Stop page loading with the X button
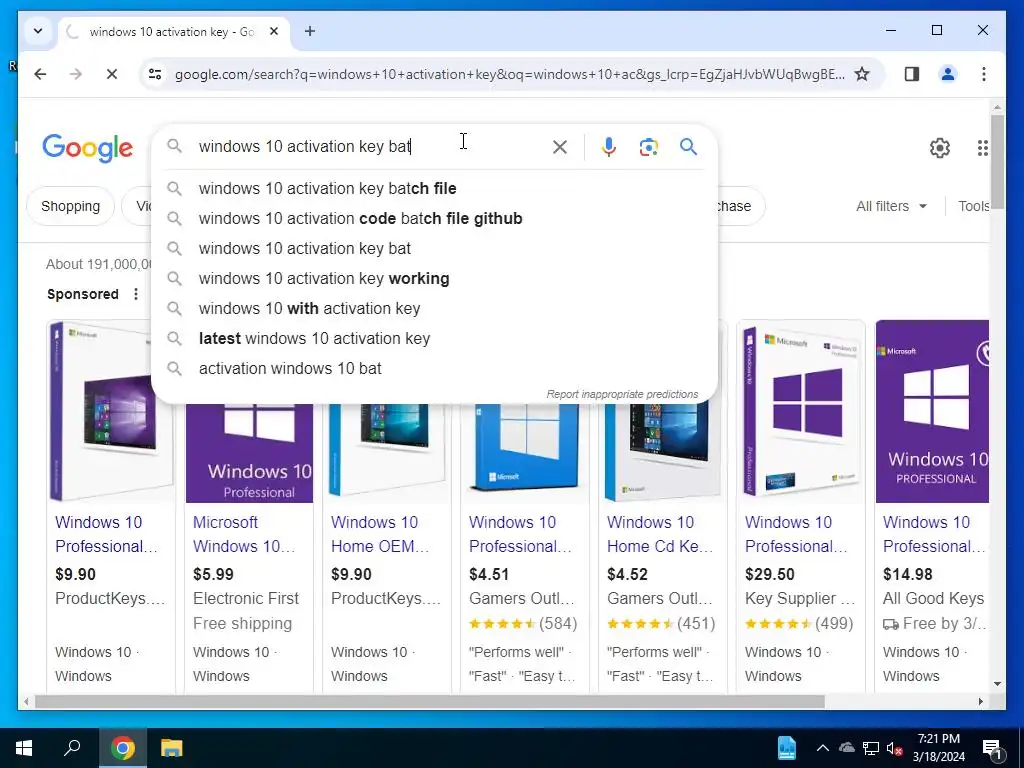Image resolution: width=1024 pixels, height=768 pixels. tap(112, 74)
